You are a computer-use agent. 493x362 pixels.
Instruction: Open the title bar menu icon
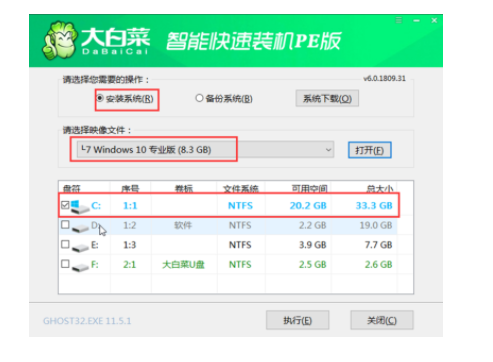(399, 20)
